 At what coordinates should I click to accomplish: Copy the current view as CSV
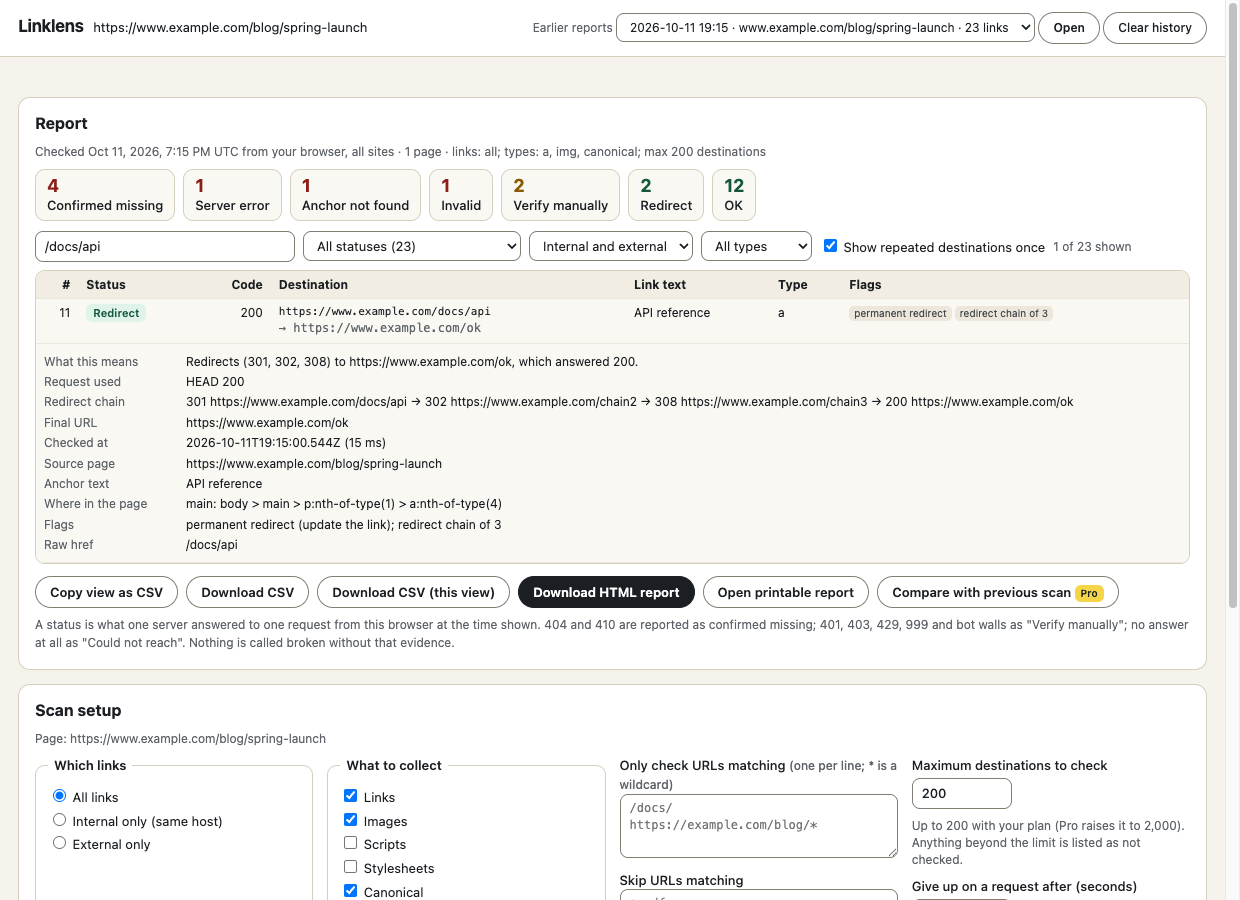(106, 592)
